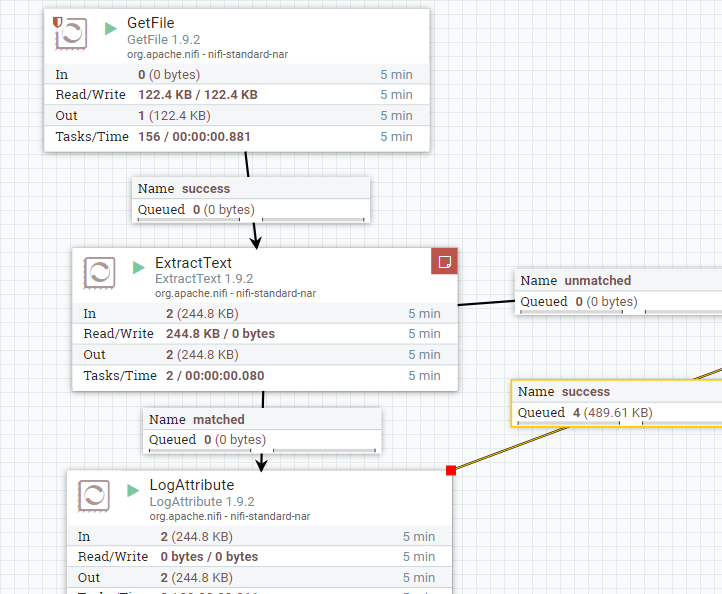Click the ExtractText processor icon

pos(99,273)
